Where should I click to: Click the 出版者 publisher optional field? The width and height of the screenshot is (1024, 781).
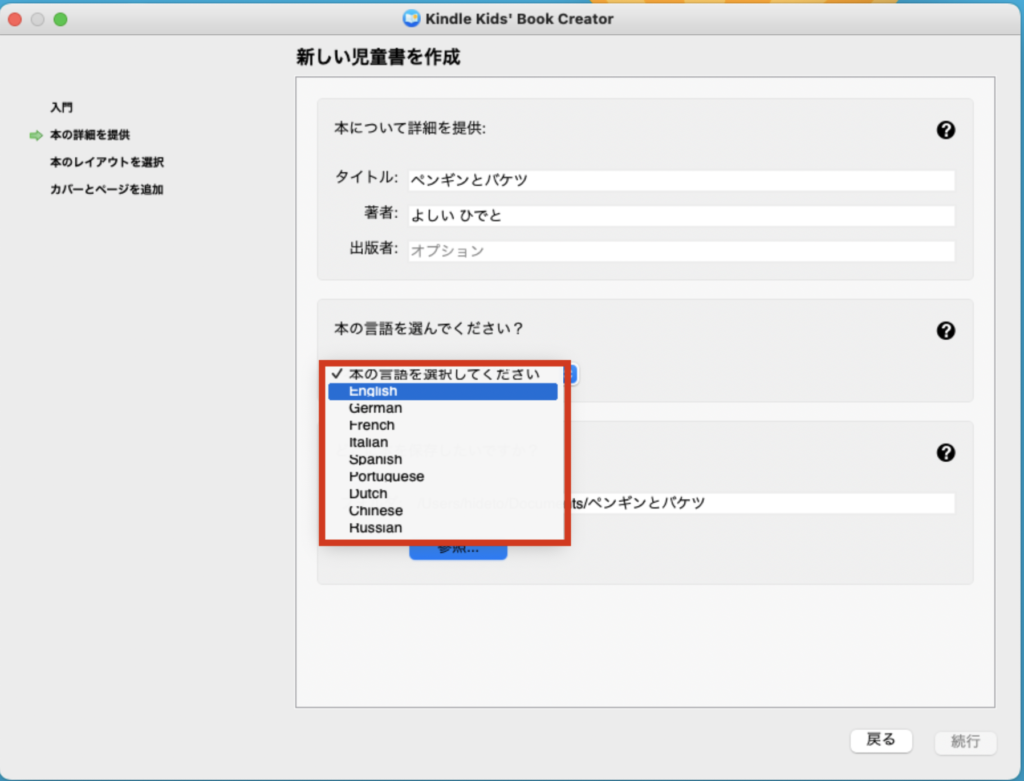point(681,251)
